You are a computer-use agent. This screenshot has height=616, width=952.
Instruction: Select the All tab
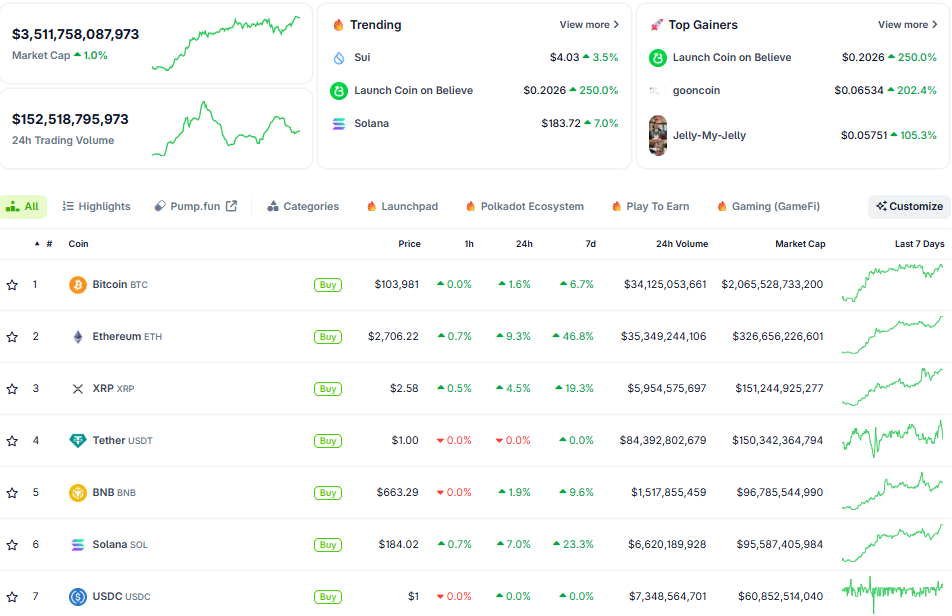[23, 206]
